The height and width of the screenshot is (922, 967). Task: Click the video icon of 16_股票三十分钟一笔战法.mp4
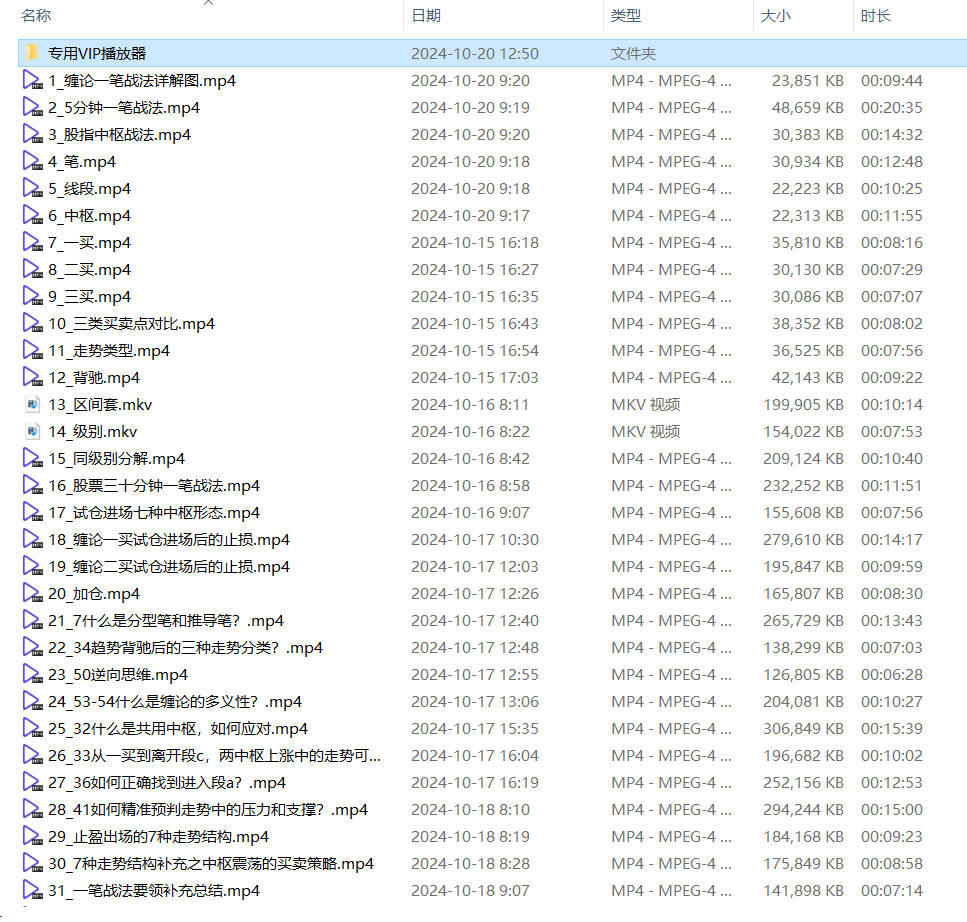pyautogui.click(x=32, y=485)
